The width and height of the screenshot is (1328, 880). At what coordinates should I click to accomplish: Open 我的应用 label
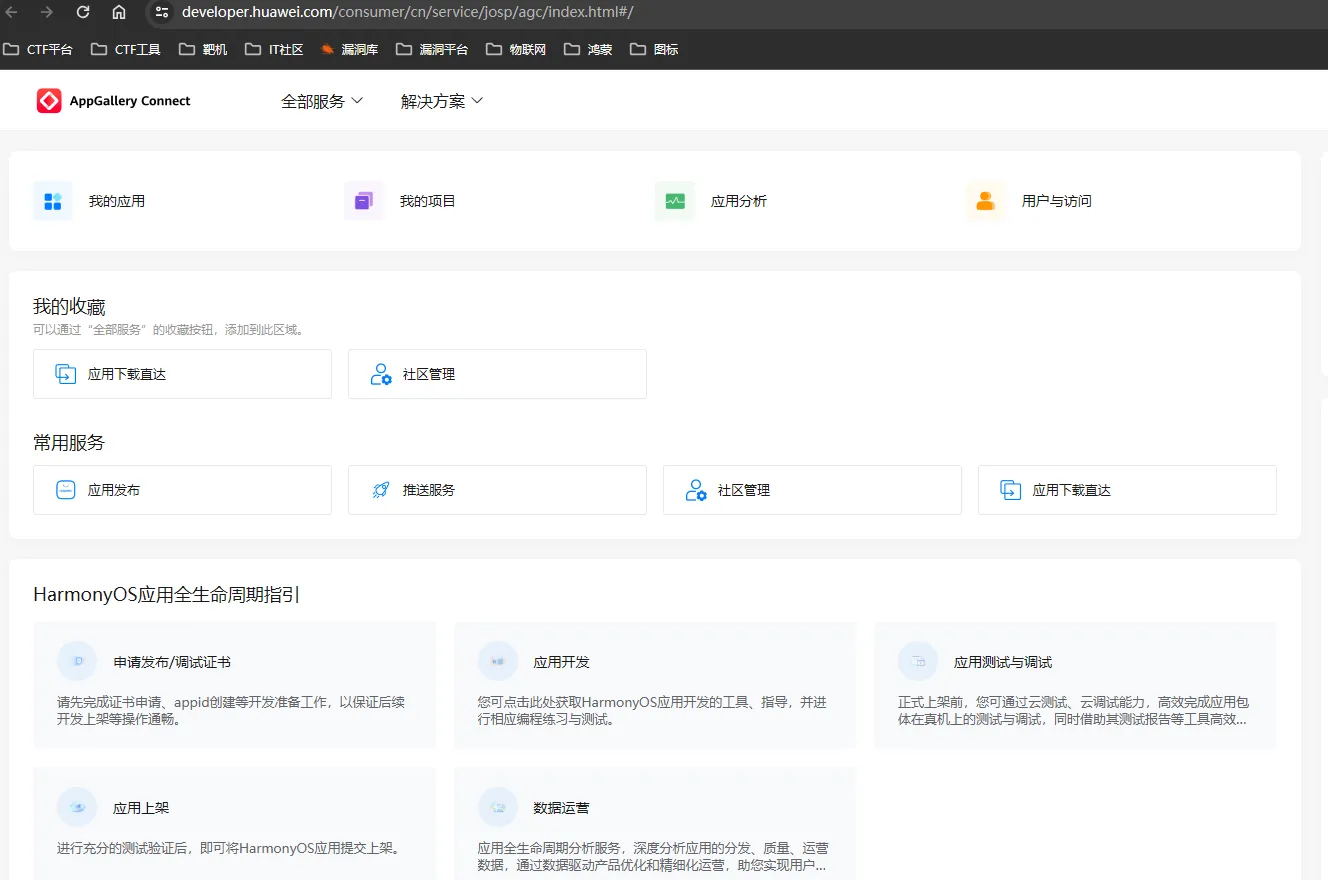pos(117,201)
